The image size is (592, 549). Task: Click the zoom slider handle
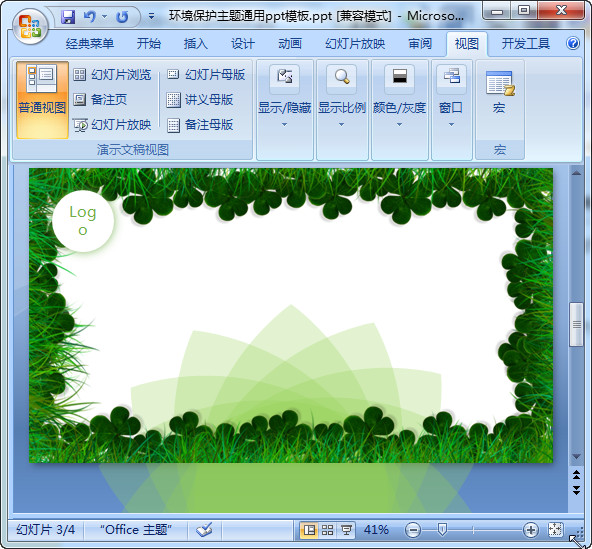(x=442, y=530)
